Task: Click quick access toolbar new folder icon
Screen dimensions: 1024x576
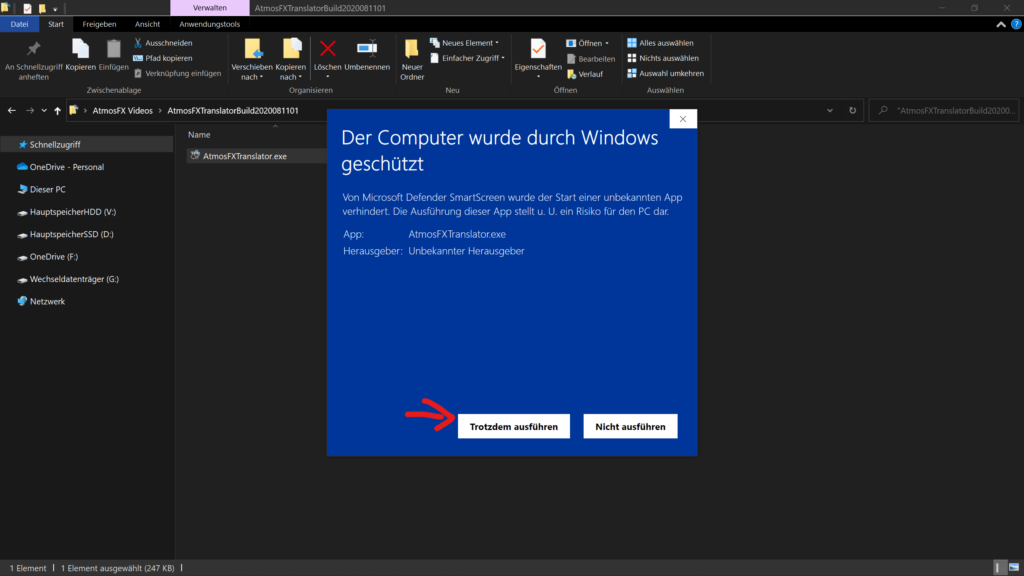Action: 42,8
